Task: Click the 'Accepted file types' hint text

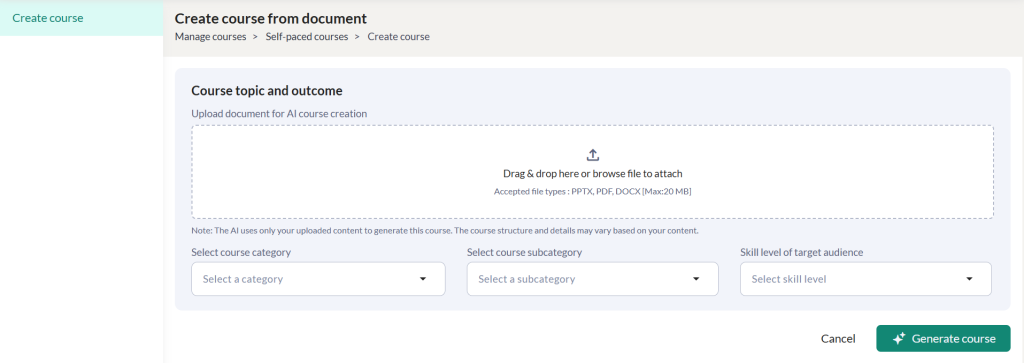Action: point(592,192)
